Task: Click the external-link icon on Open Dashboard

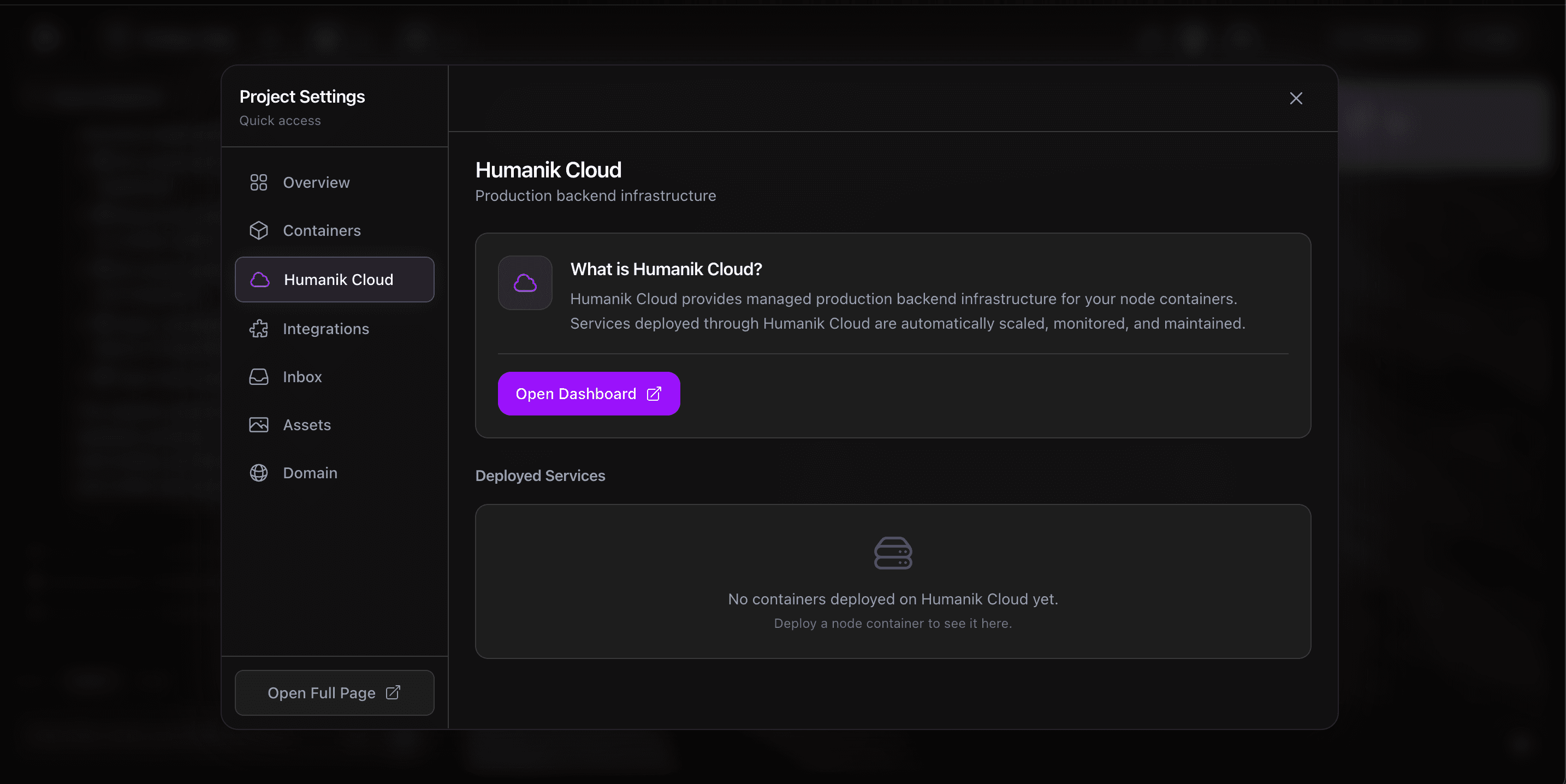Action: point(653,393)
